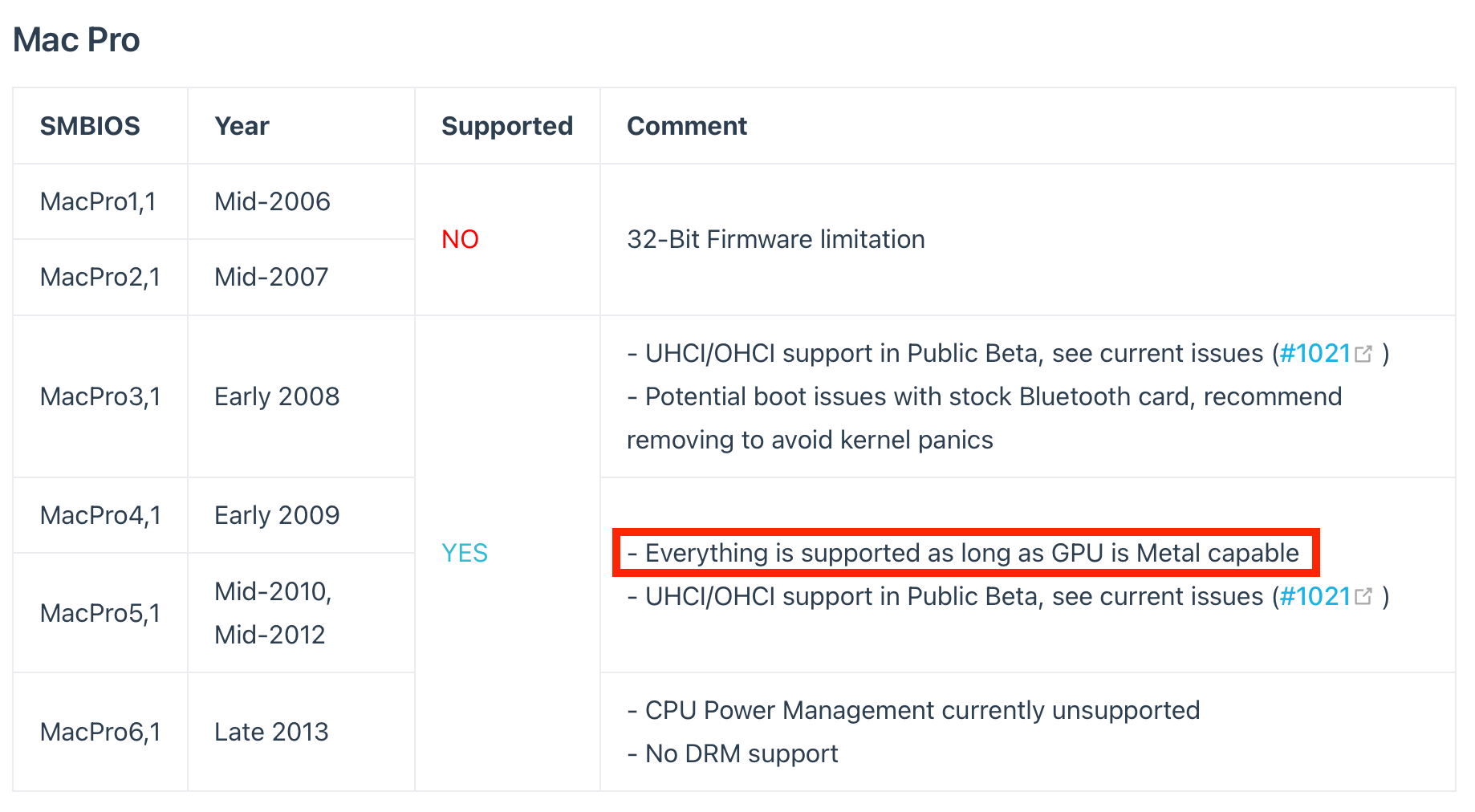Select the MacPro5,1 cell
Image resolution: width=1475 pixels, height=812 pixels.
(x=100, y=613)
